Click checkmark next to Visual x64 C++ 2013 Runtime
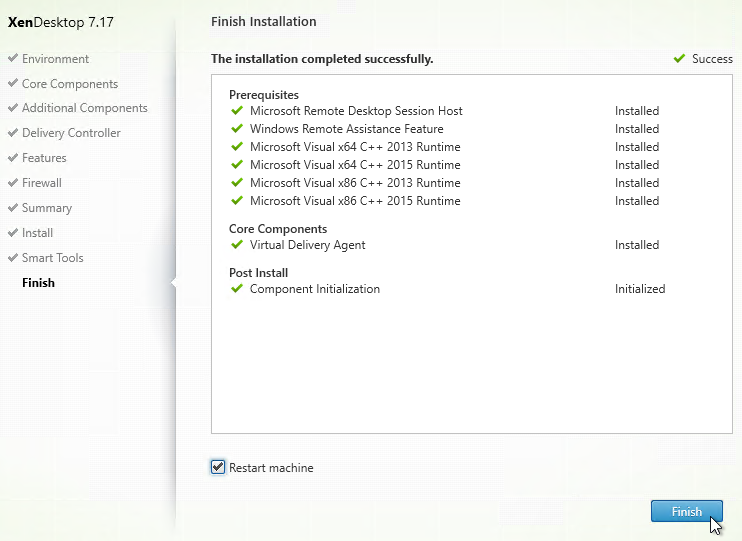742x541 pixels. pos(237,146)
